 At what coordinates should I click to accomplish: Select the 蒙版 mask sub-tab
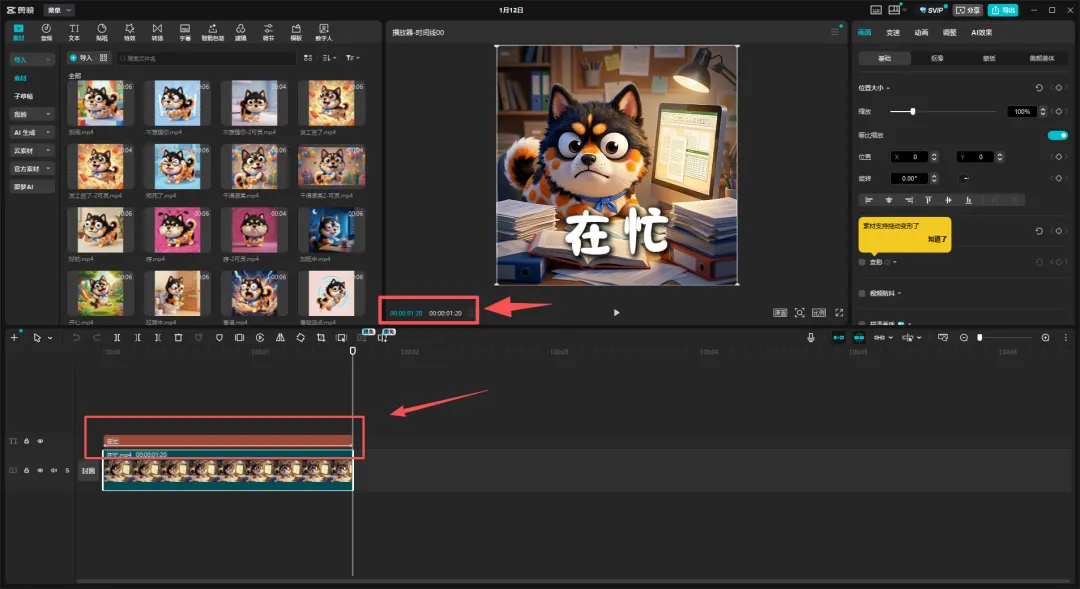[989, 59]
